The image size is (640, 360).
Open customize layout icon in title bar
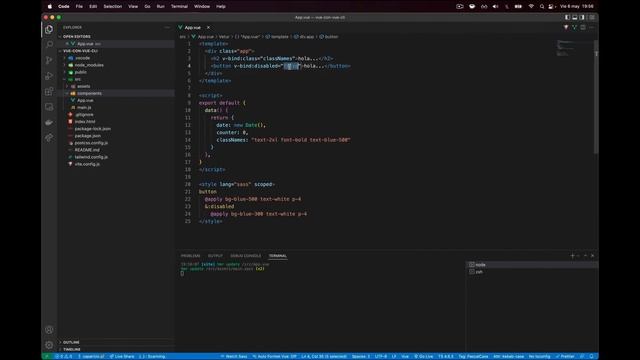coord(591,18)
